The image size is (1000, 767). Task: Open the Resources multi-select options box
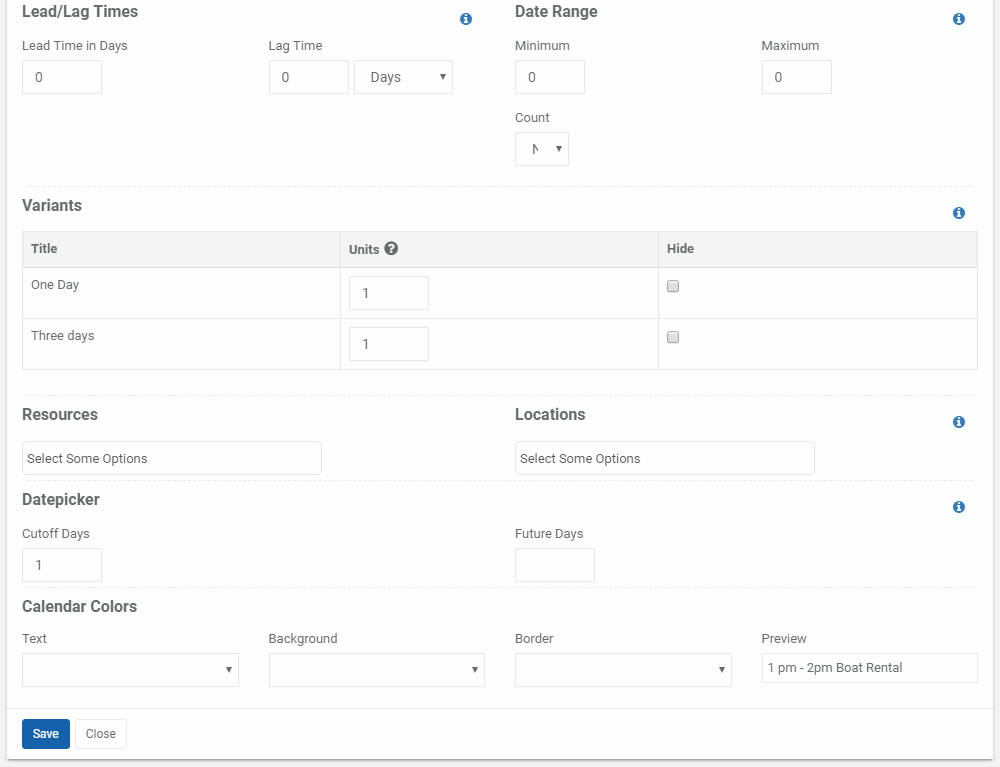[172, 458]
